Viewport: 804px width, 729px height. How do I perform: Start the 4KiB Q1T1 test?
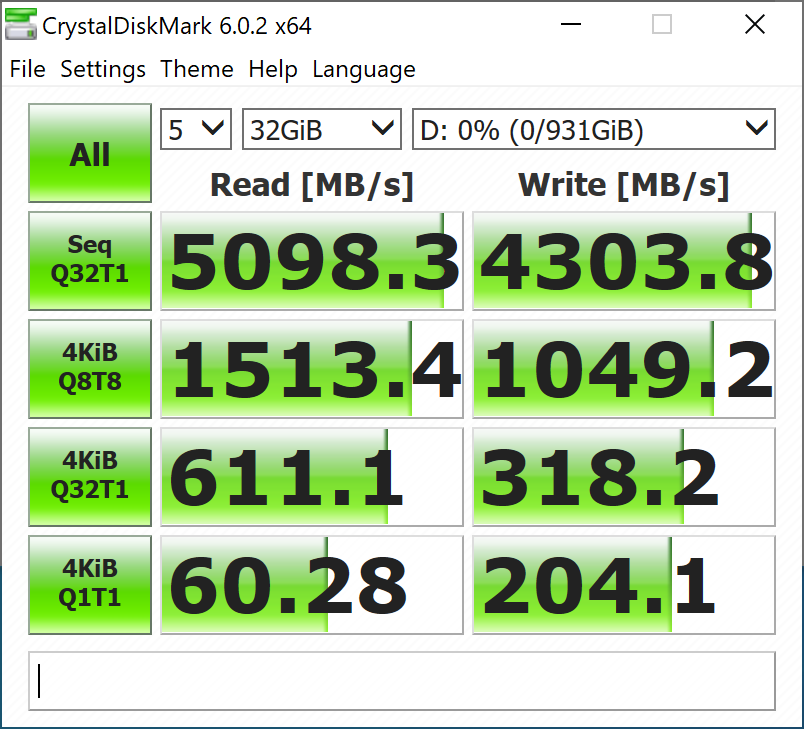click(90, 585)
